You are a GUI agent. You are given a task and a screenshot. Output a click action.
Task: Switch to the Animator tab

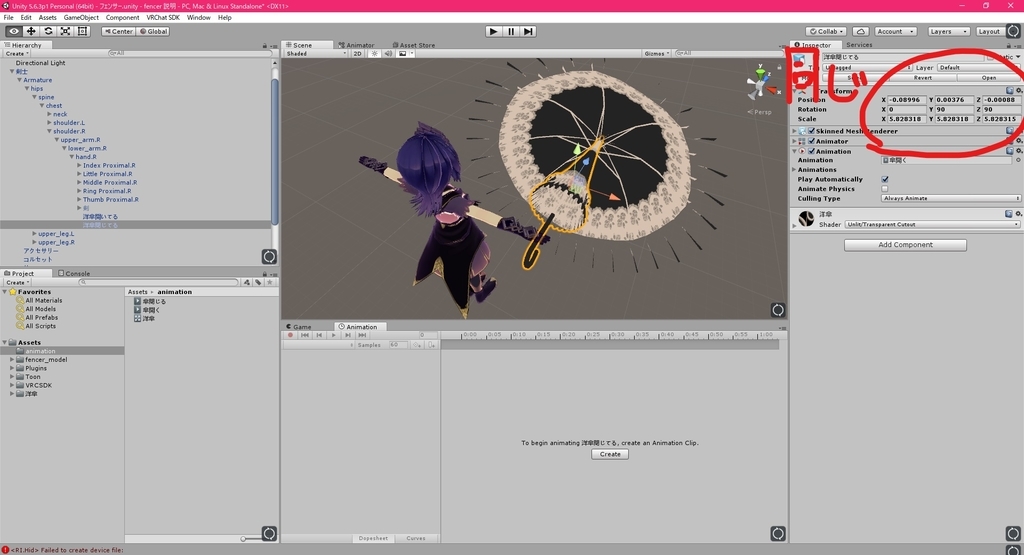click(x=356, y=45)
